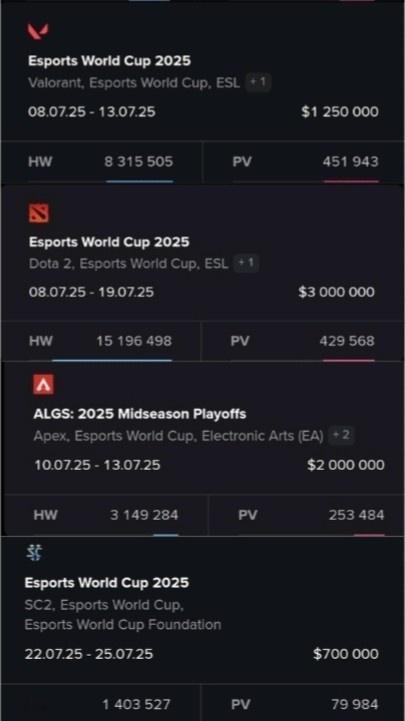Expand the +2 tag on ALGS Midseason Playoffs

pos(341,435)
